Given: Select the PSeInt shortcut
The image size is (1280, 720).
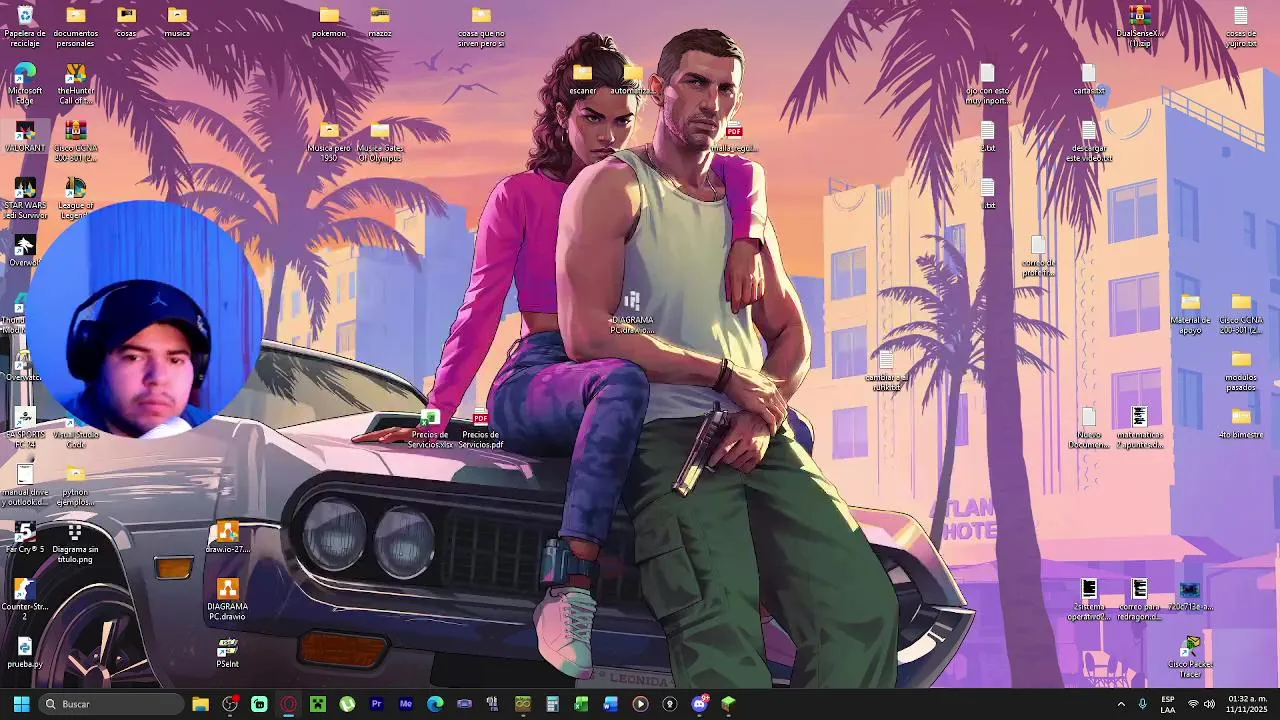Looking at the screenshot, I should (x=228, y=652).
